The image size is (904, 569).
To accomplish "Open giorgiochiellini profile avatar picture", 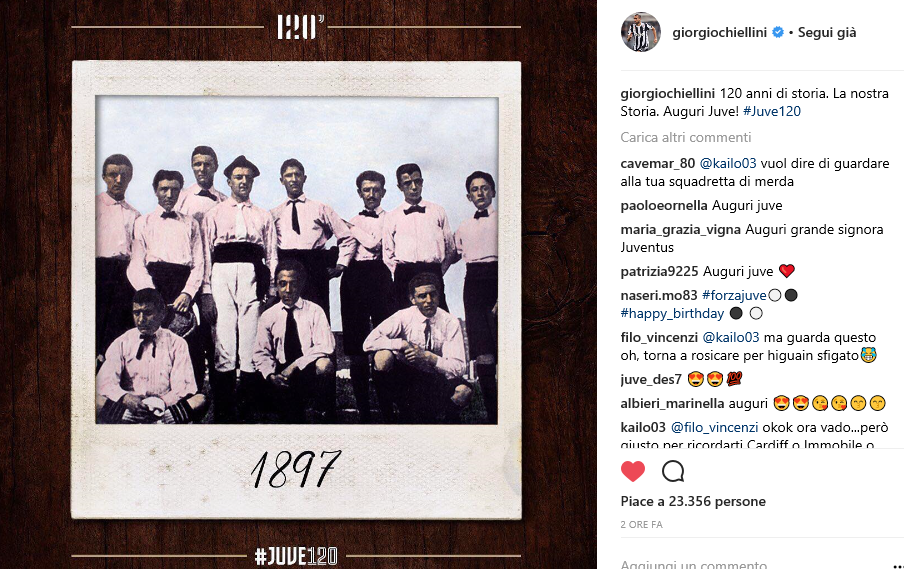I will coord(641,32).
